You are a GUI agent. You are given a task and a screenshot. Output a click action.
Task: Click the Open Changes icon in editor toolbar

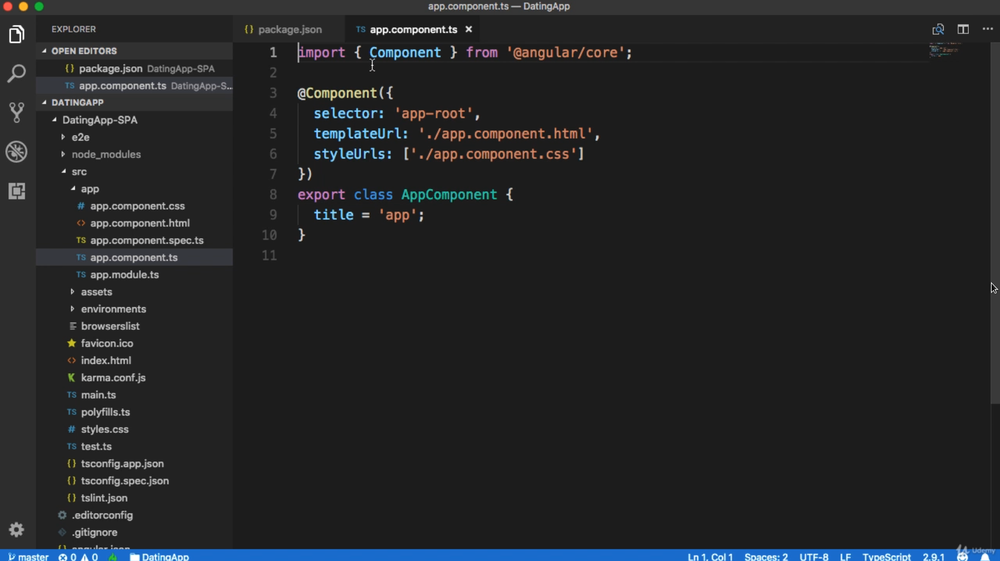coord(938,29)
